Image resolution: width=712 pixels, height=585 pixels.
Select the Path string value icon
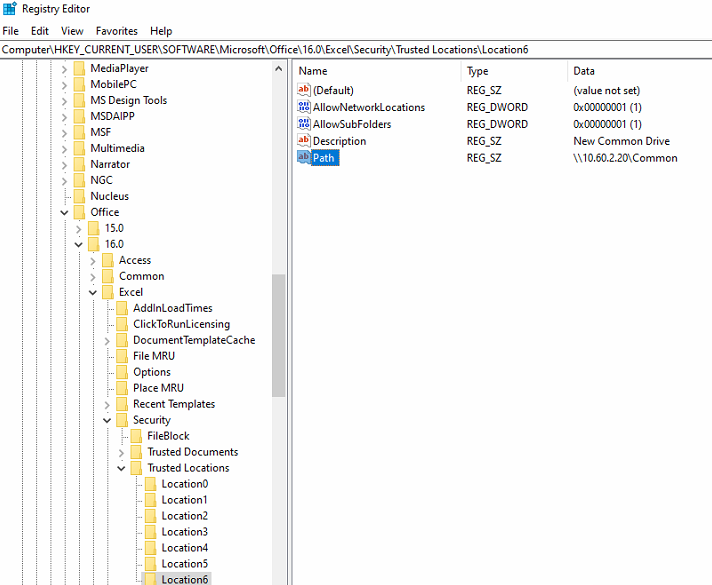point(304,157)
